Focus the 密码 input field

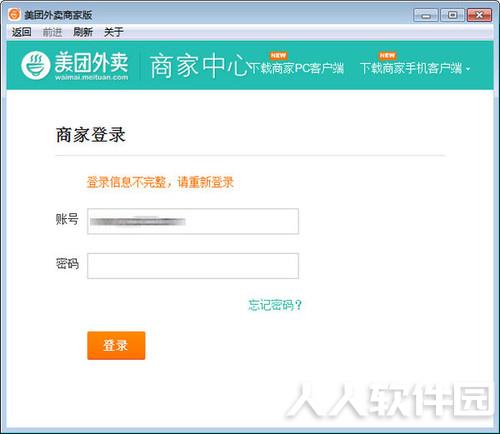[193, 266]
